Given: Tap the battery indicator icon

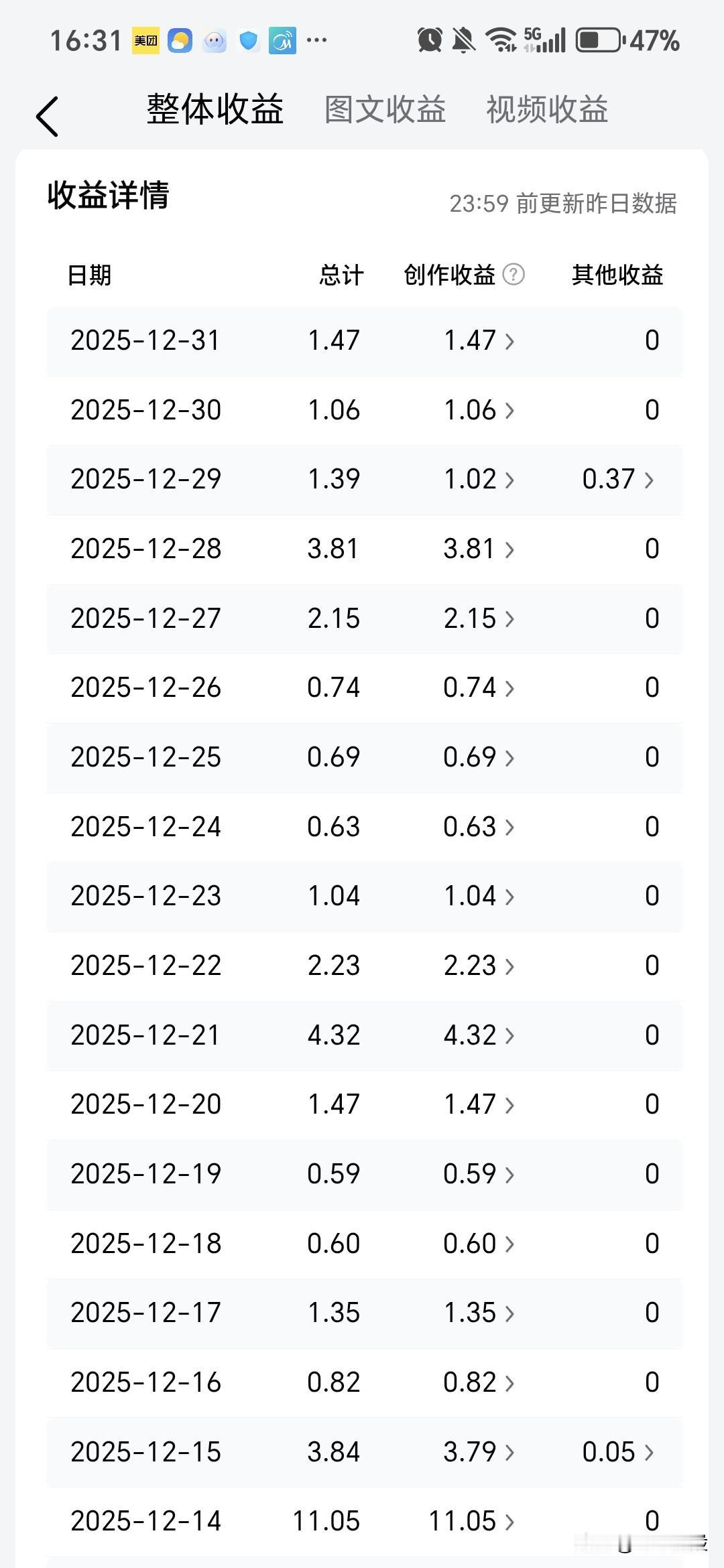Looking at the screenshot, I should (x=600, y=40).
